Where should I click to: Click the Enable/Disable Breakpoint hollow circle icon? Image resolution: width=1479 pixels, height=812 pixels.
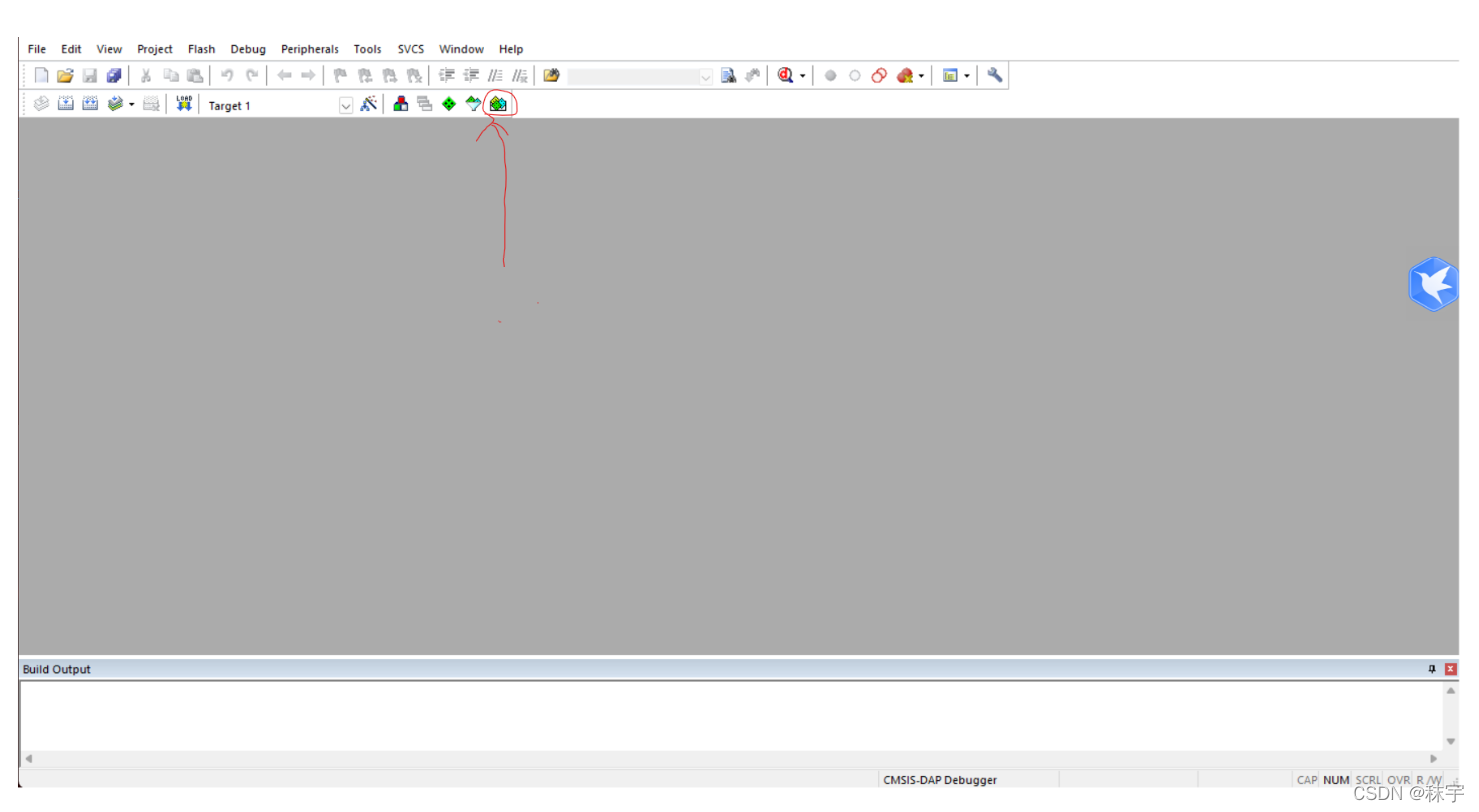click(x=855, y=76)
